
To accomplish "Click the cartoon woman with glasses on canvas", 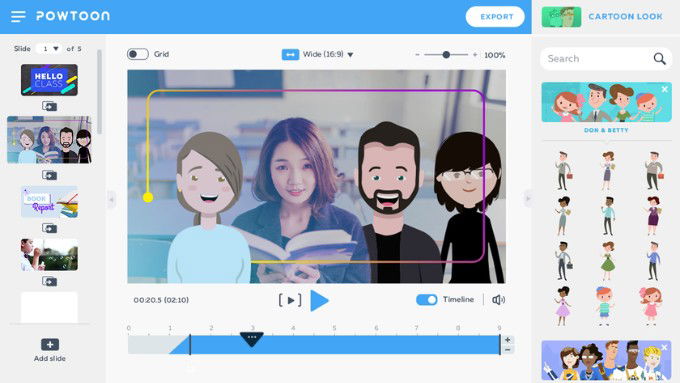I will (x=469, y=208).
